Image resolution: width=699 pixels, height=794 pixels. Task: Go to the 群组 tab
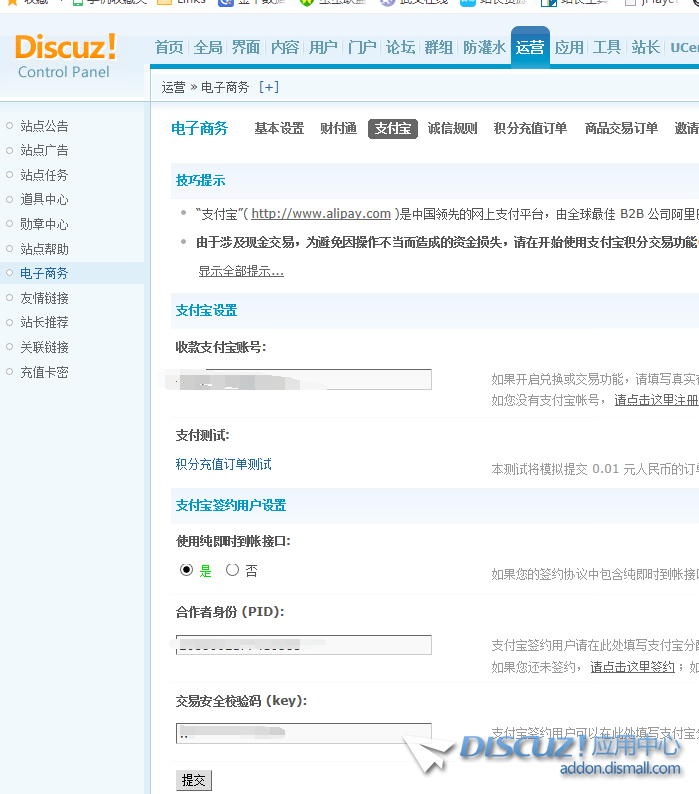(x=439, y=48)
